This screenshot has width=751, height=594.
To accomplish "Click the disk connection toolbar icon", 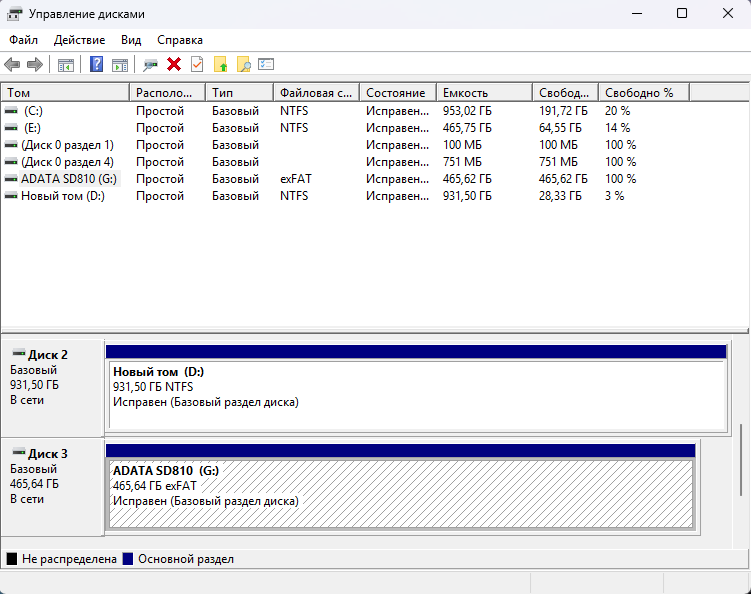I will point(151,65).
